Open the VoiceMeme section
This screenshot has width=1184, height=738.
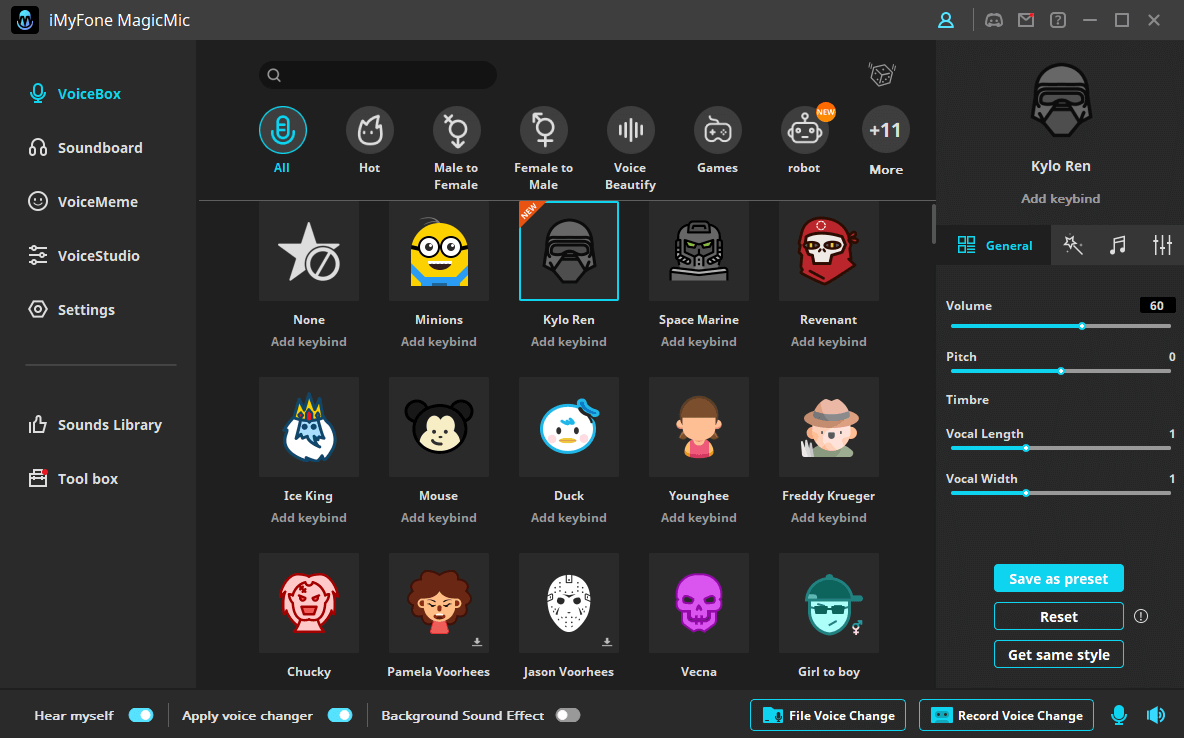pyautogui.click(x=83, y=202)
